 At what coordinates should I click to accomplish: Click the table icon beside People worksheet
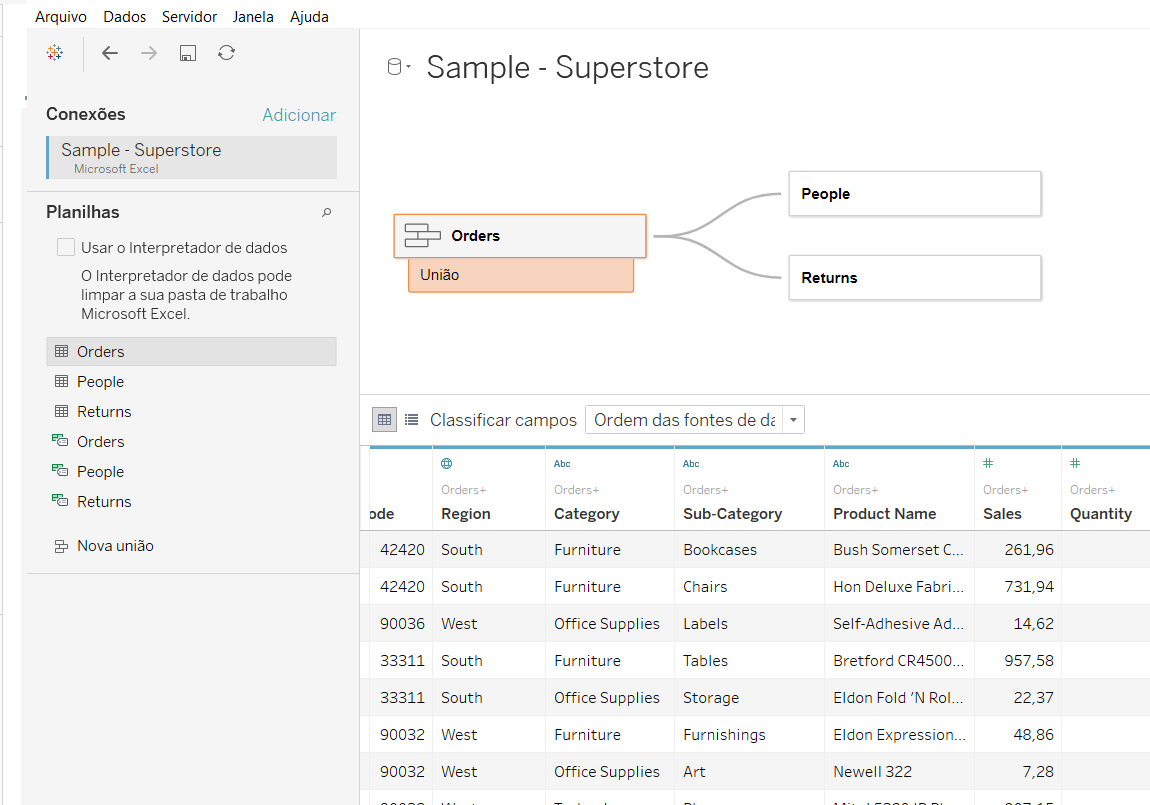click(x=62, y=381)
